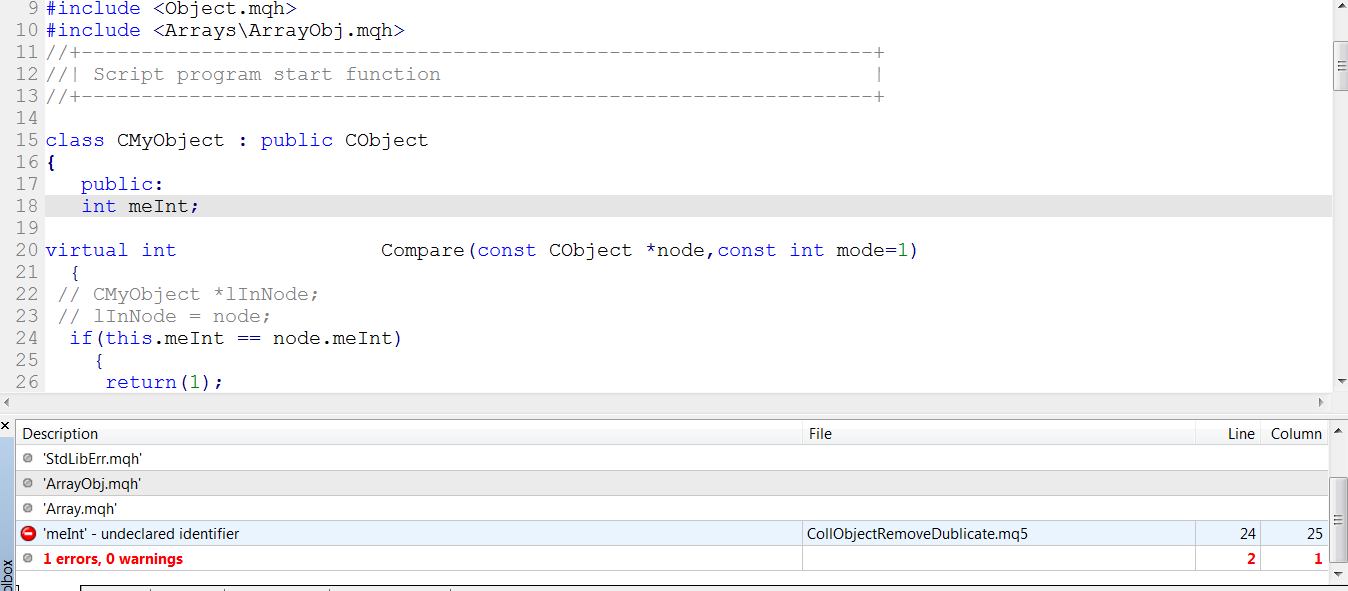This screenshot has height=591, width=1348.
Task: Click 'if(this.meInt == node.meInt)' on line 24
Action: pyautogui.click(x=235, y=338)
